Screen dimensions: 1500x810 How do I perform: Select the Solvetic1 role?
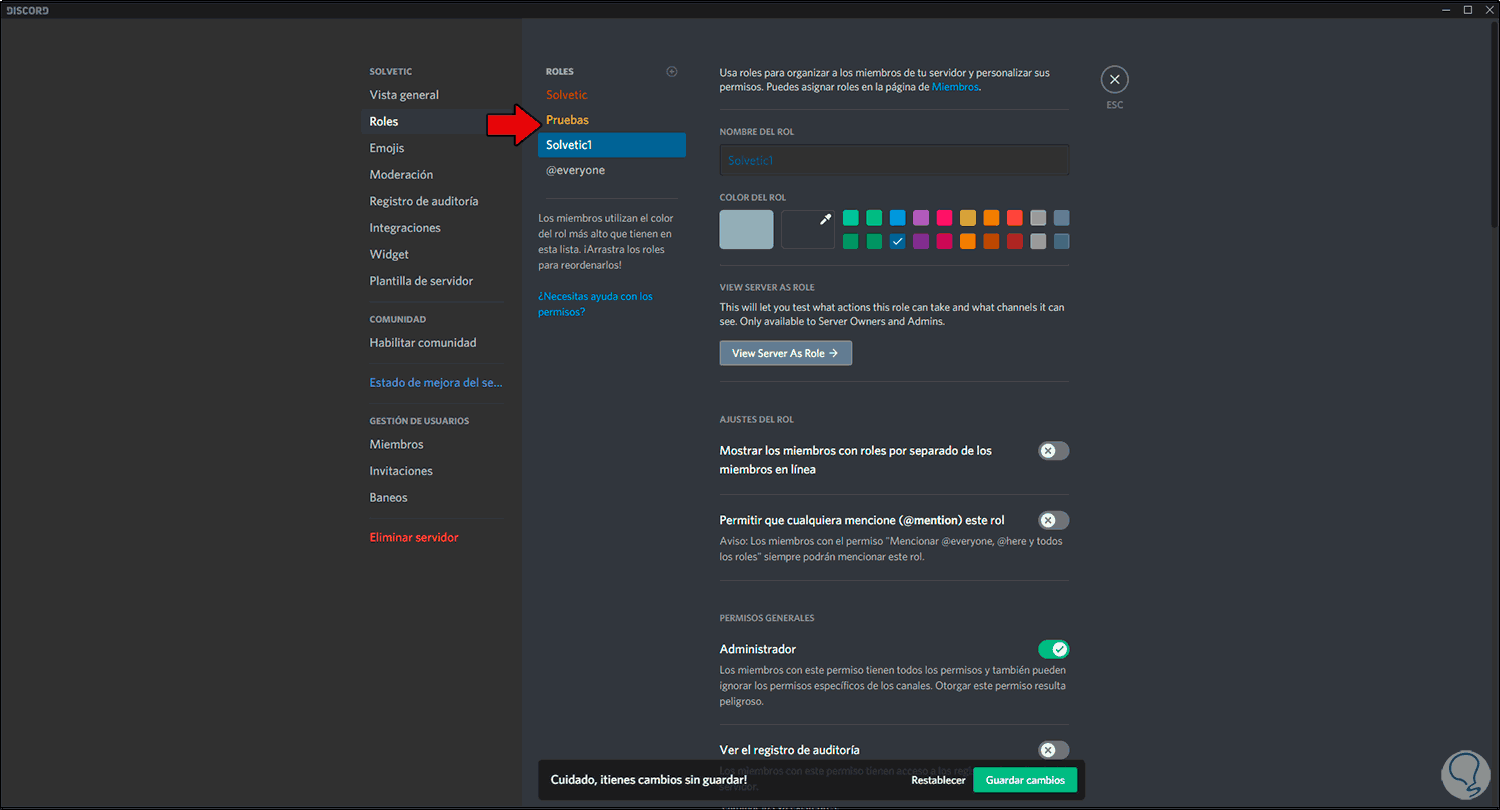(x=612, y=145)
